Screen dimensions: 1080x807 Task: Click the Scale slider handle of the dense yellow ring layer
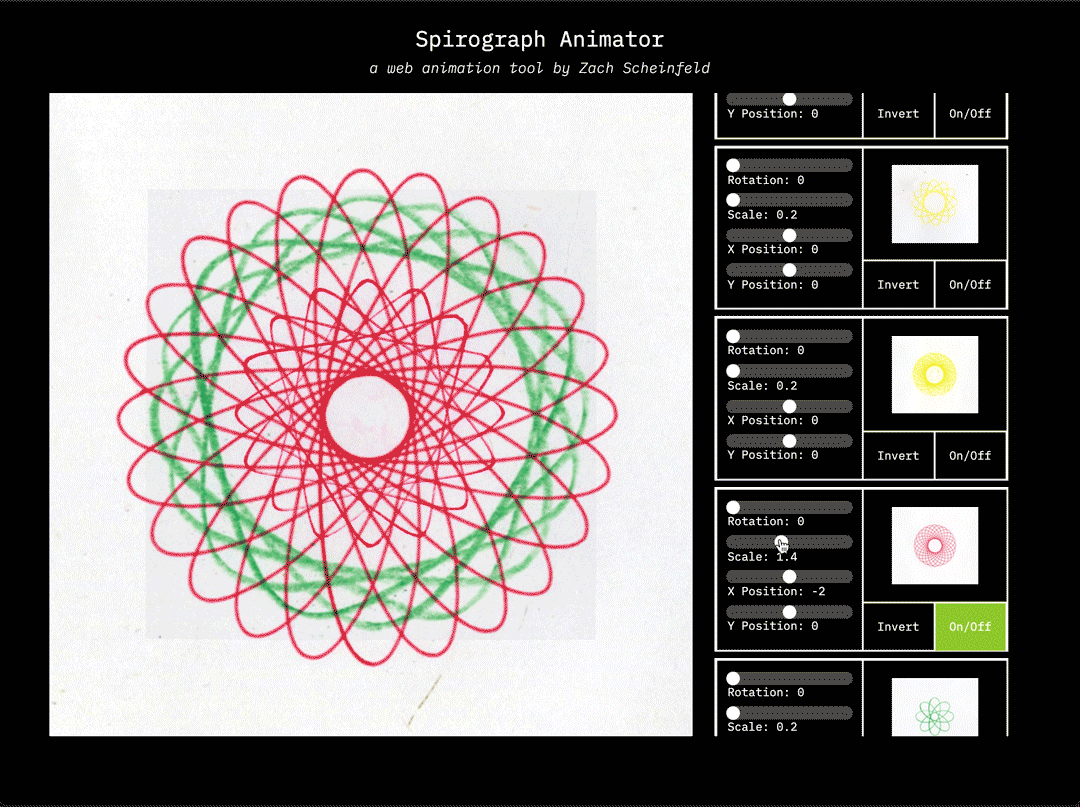click(x=734, y=371)
